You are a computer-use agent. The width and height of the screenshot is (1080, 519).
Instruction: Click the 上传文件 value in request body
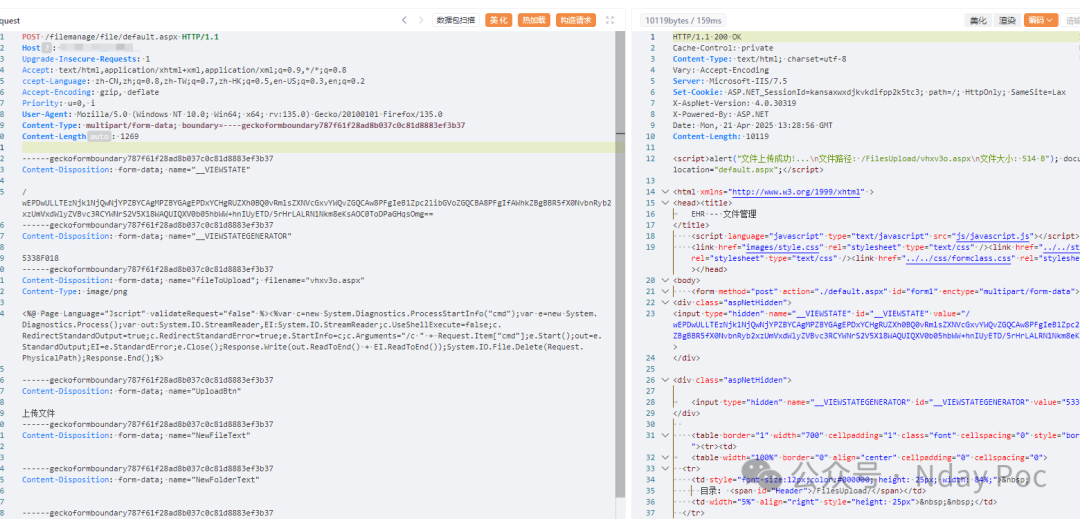39,413
